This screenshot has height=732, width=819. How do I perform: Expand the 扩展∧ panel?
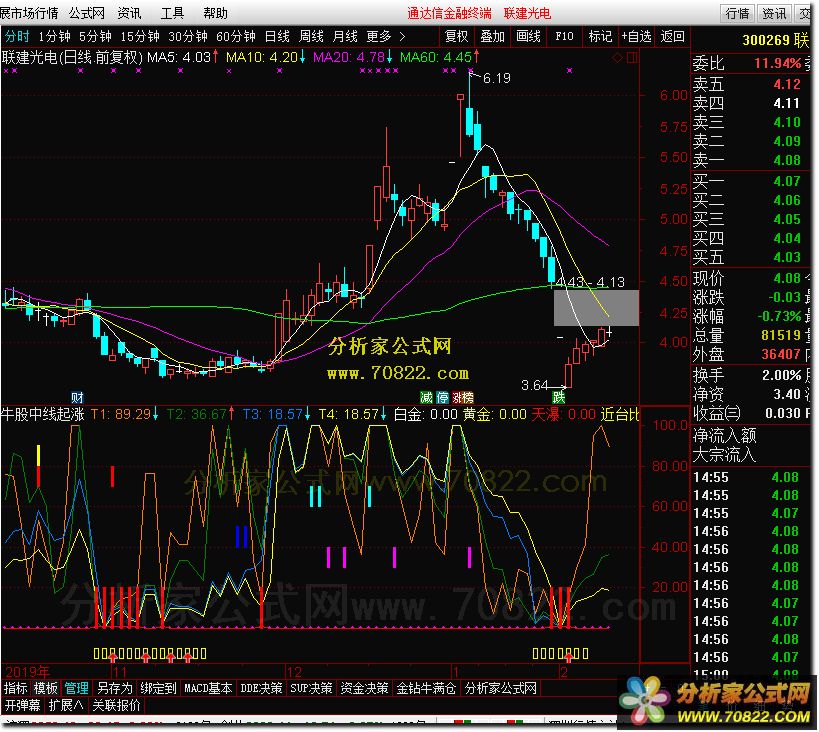point(66,706)
